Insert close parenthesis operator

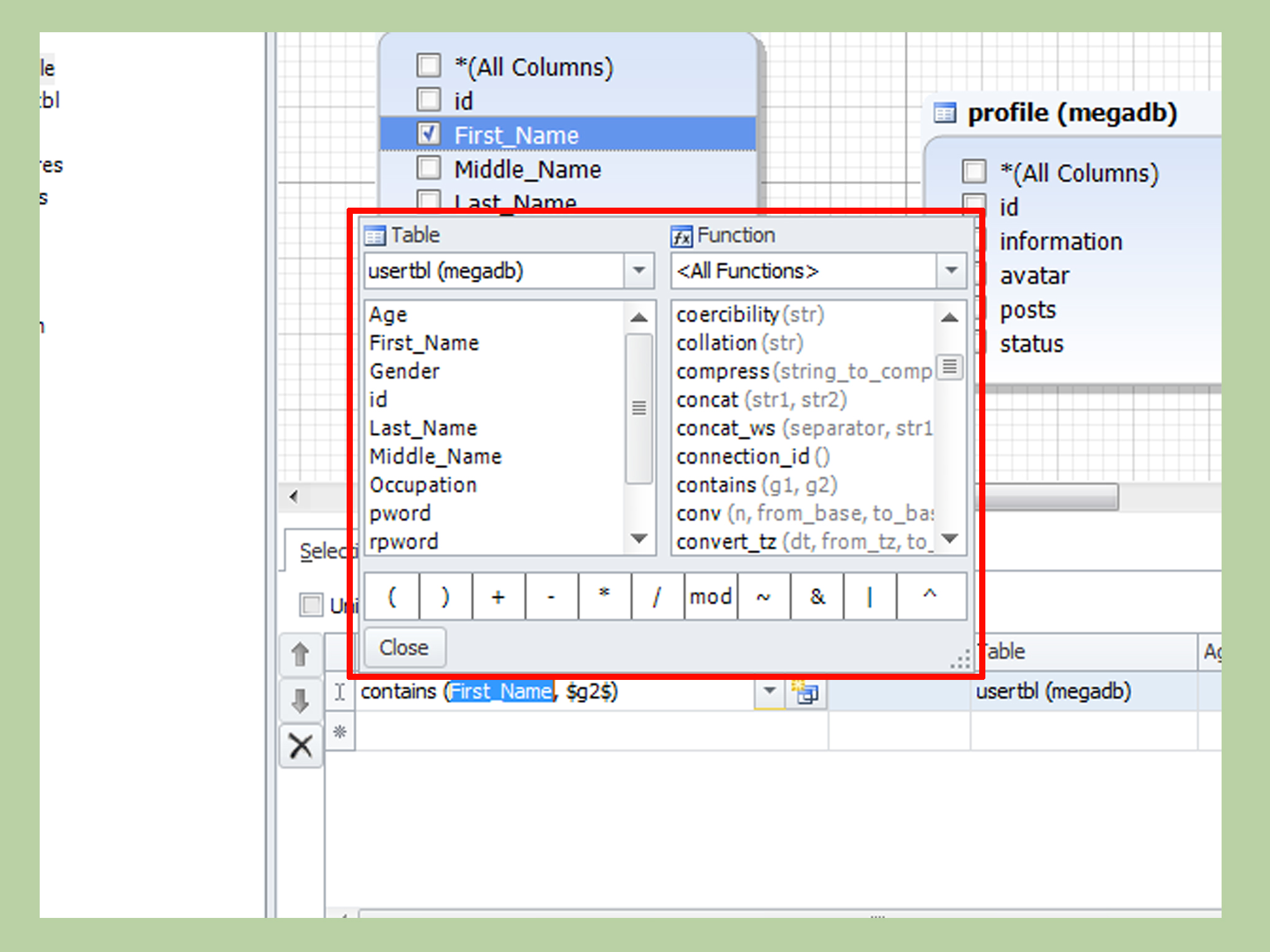click(x=445, y=597)
